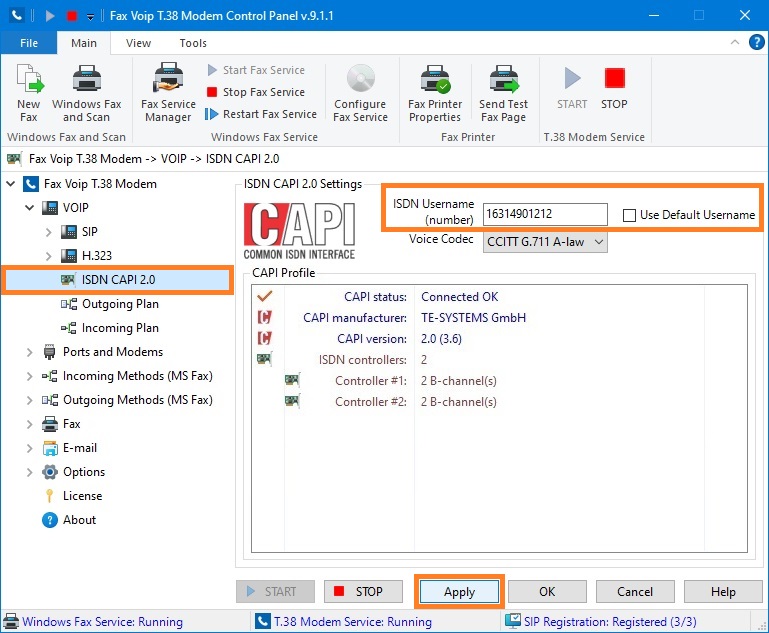
Task: Select the VOIP tree item
Action: tap(65, 208)
